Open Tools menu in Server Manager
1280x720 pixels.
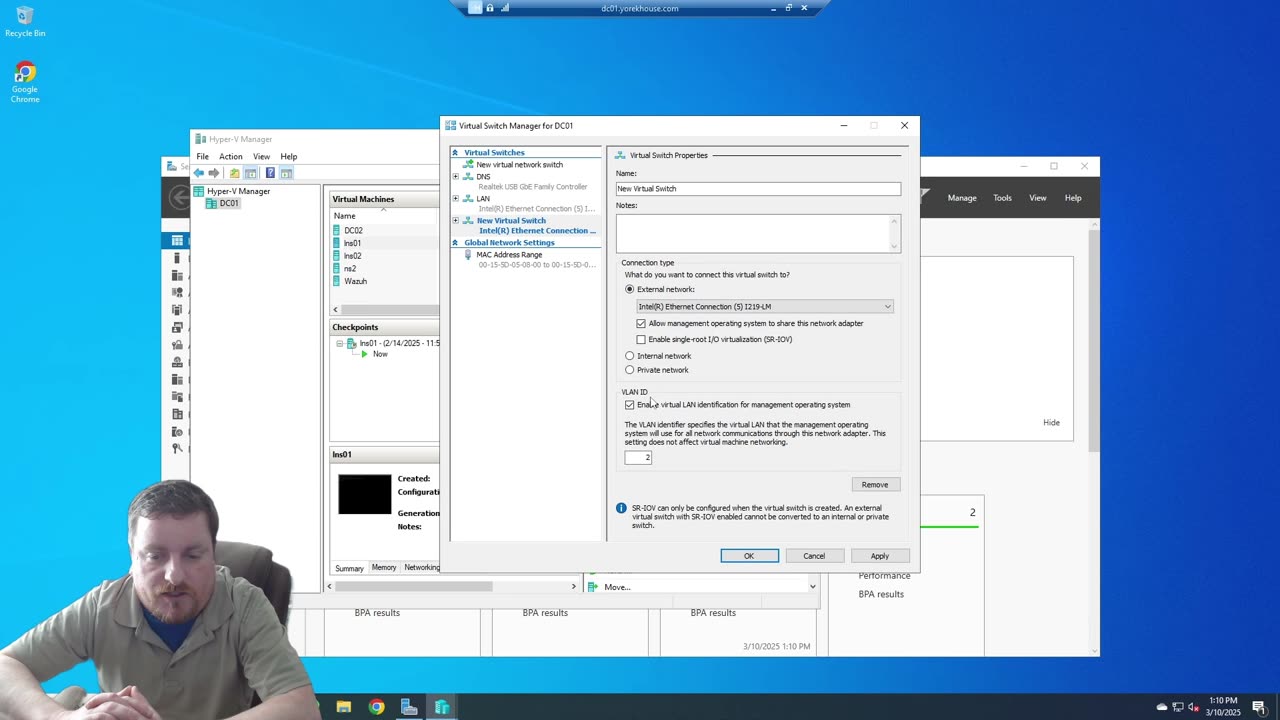1002,198
